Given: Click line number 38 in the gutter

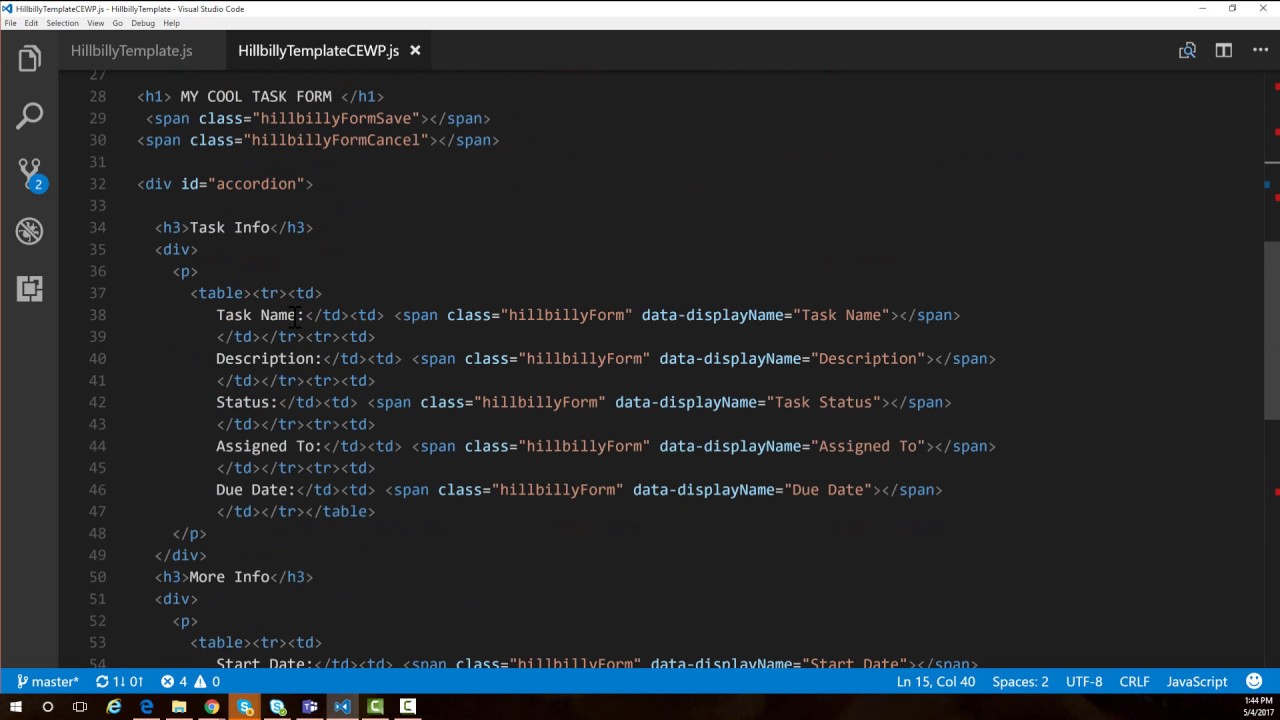Looking at the screenshot, I should [x=97, y=315].
